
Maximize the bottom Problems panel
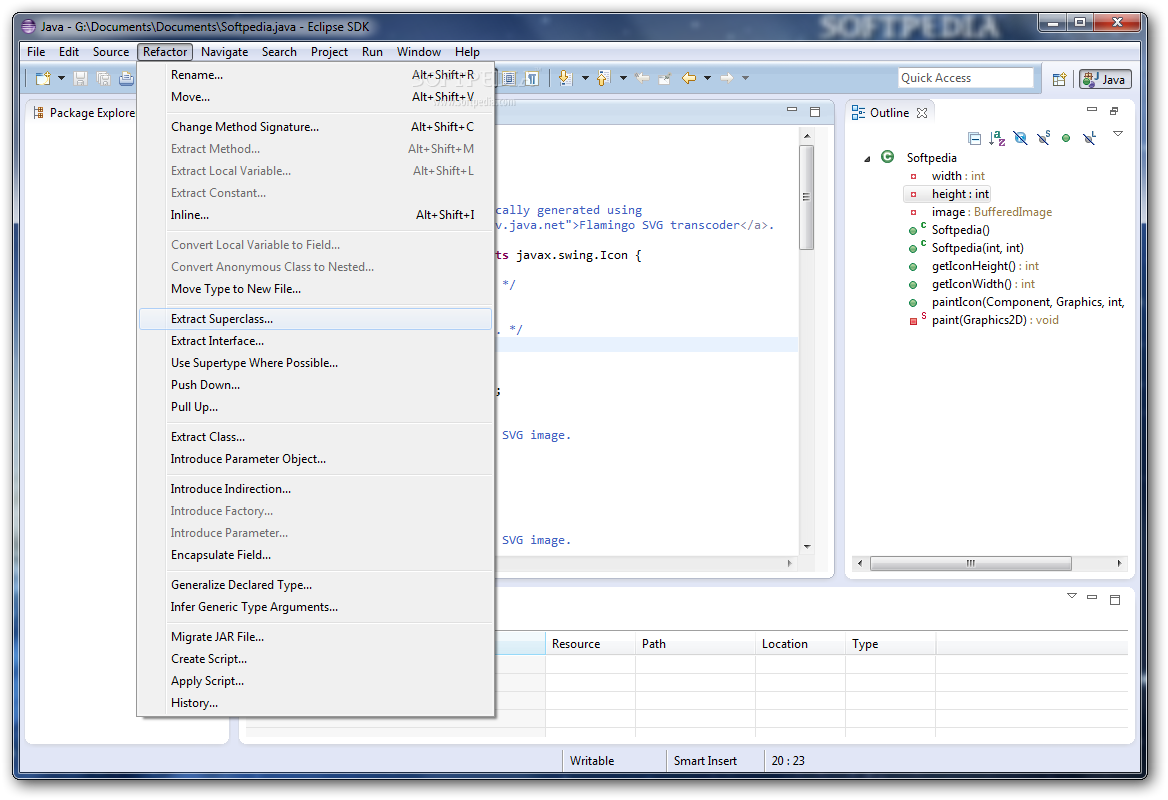pyautogui.click(x=1115, y=600)
